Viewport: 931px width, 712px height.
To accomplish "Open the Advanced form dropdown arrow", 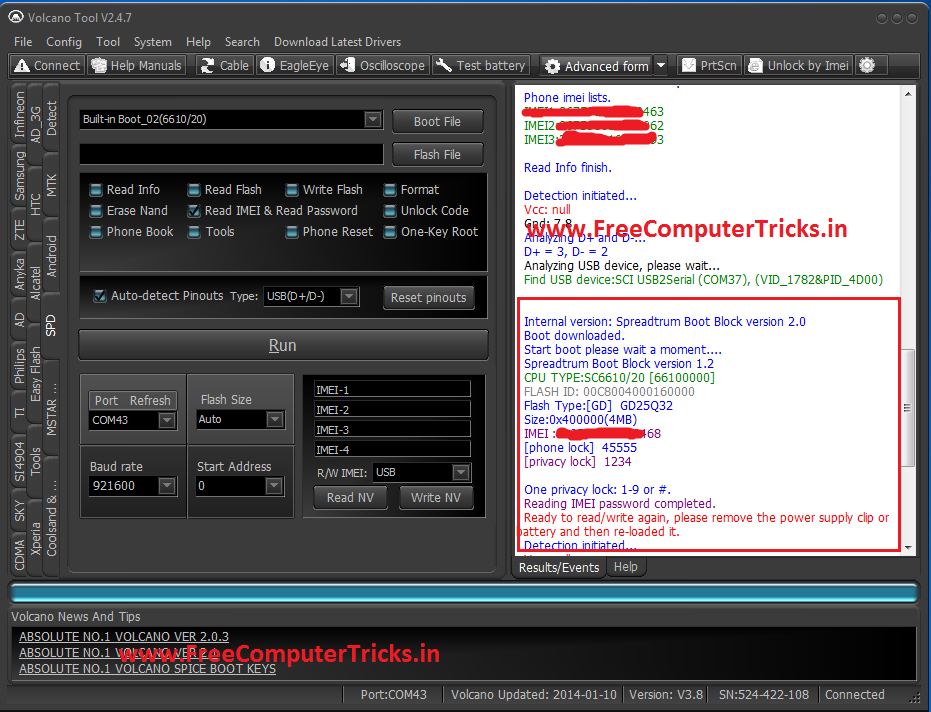I will coord(661,65).
